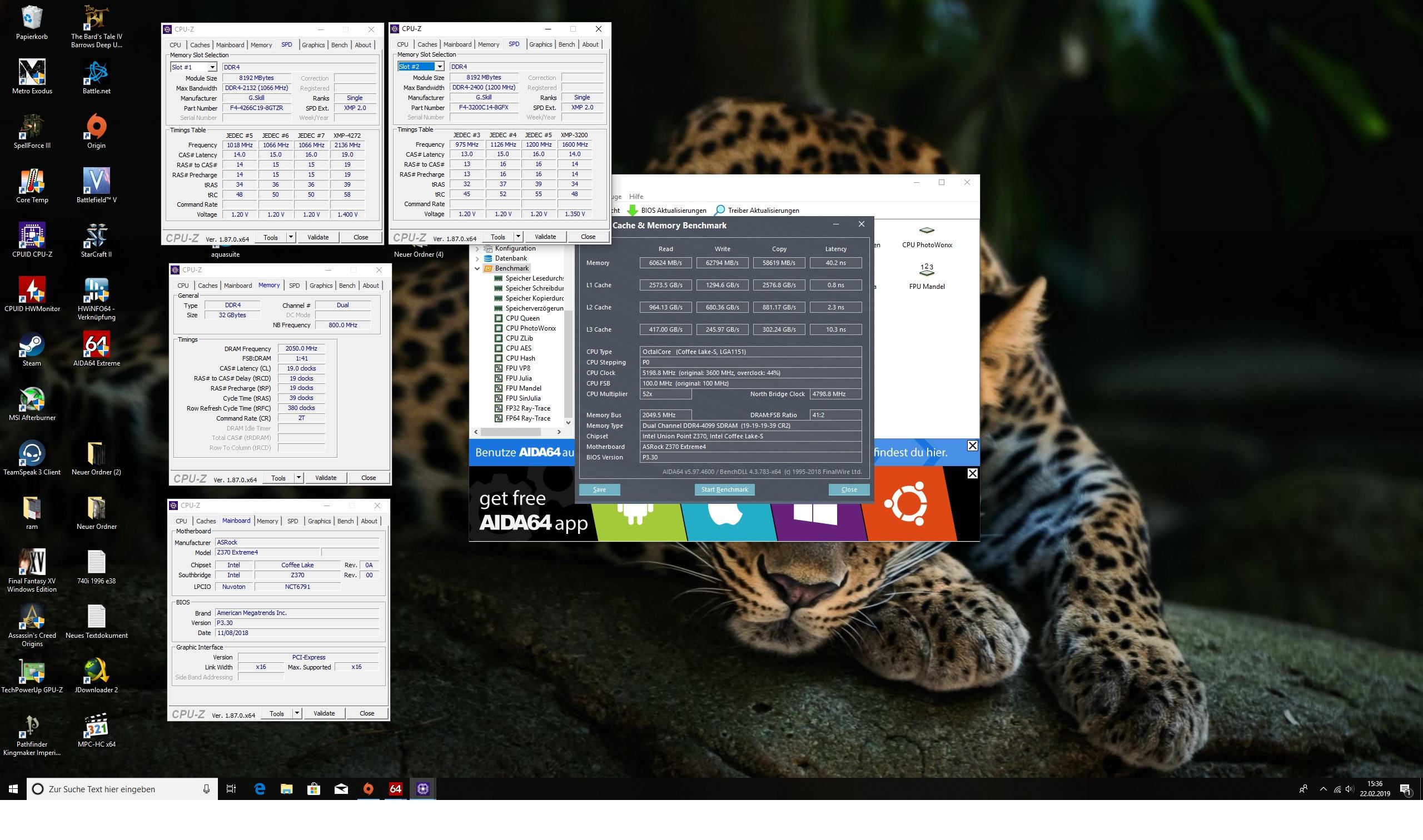Click the Treiber Aktualisierungen magnifier icon
This screenshot has width=1423, height=840.
point(719,211)
